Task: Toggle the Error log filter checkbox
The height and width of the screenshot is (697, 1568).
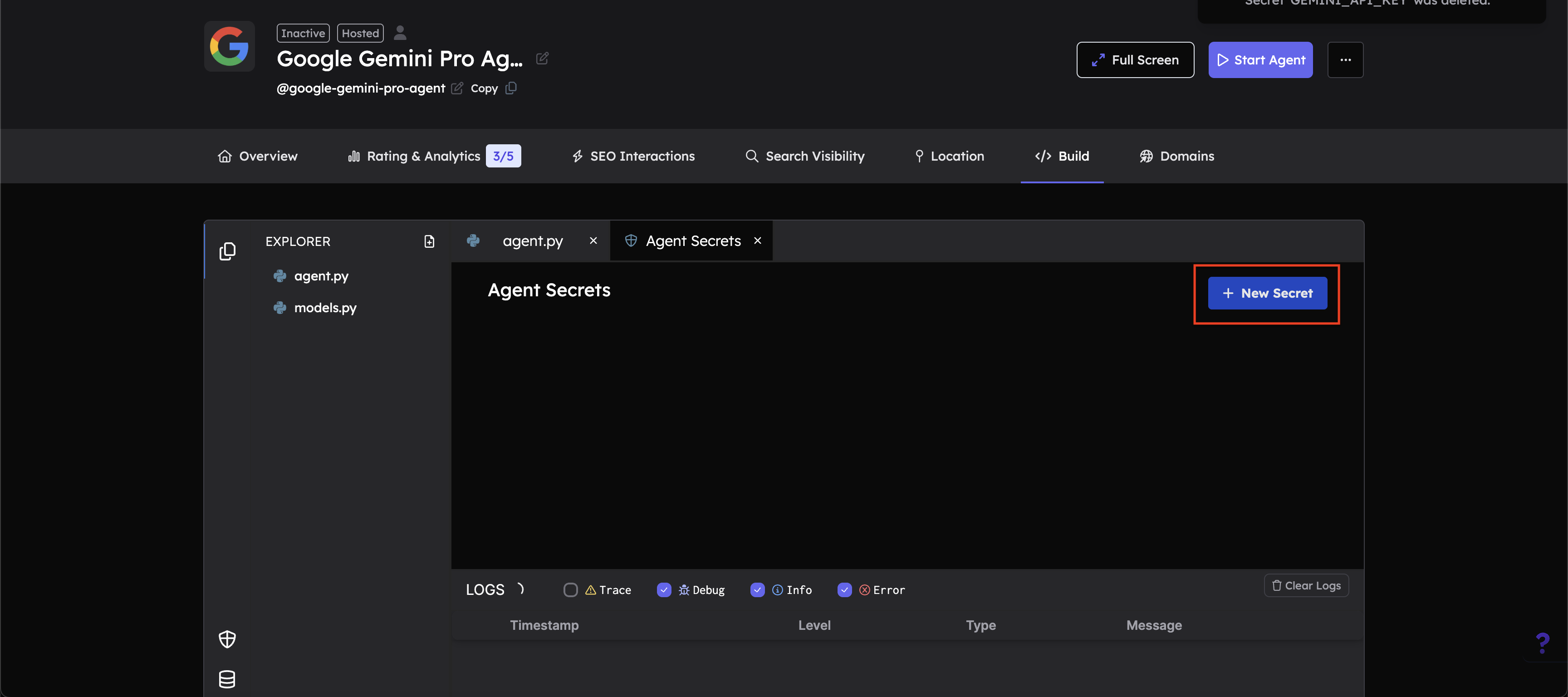Action: pos(844,590)
